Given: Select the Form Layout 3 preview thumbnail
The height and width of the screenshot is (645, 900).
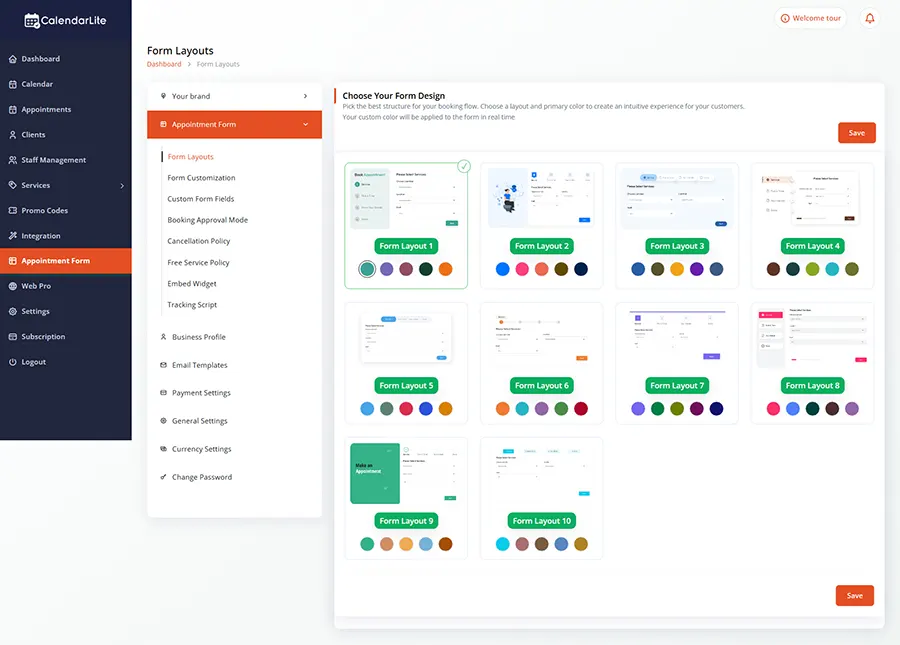Looking at the screenshot, I should pos(677,199).
